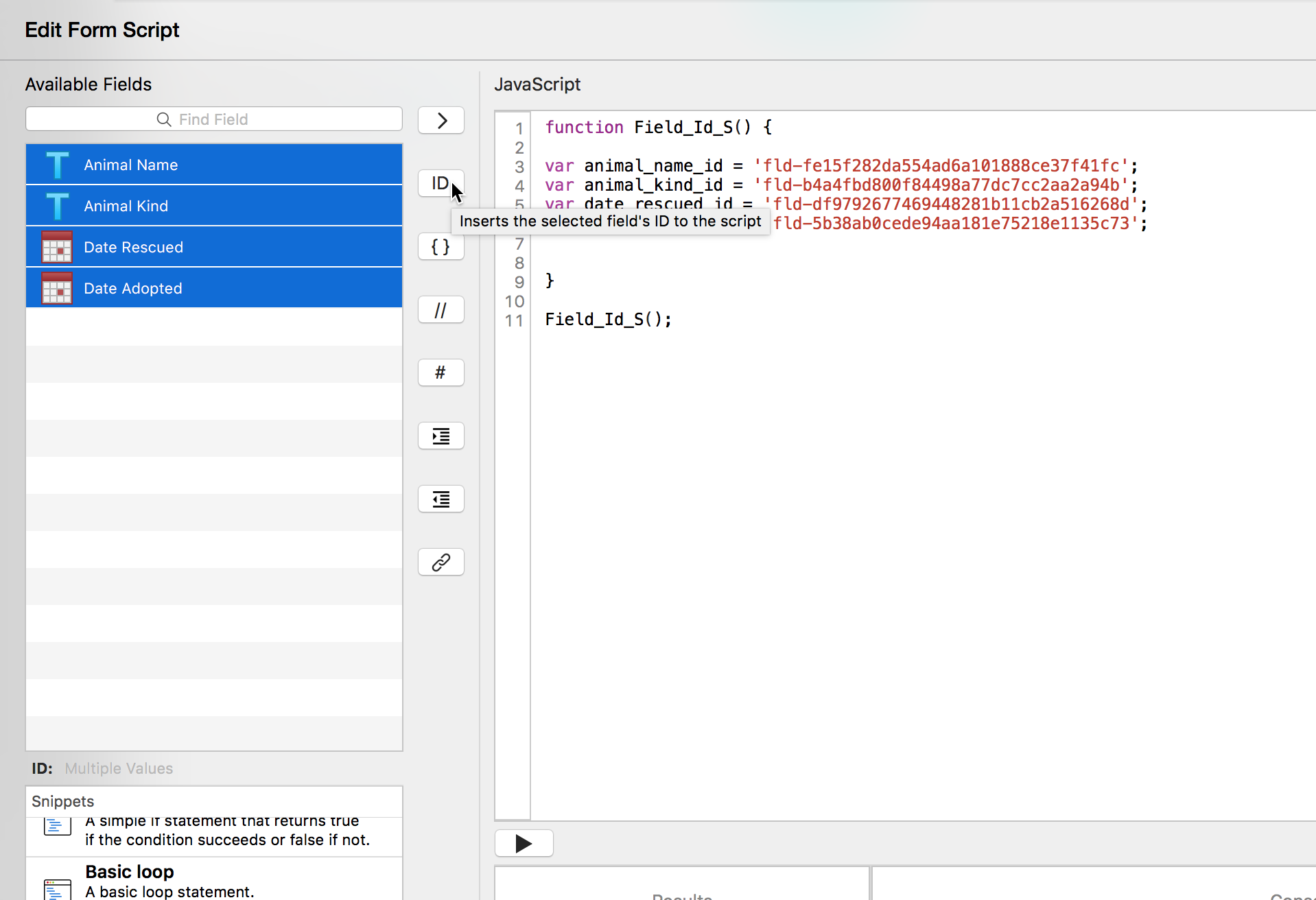Click the Date Rescued calendar icon
The width and height of the screenshot is (1316, 900).
57,247
